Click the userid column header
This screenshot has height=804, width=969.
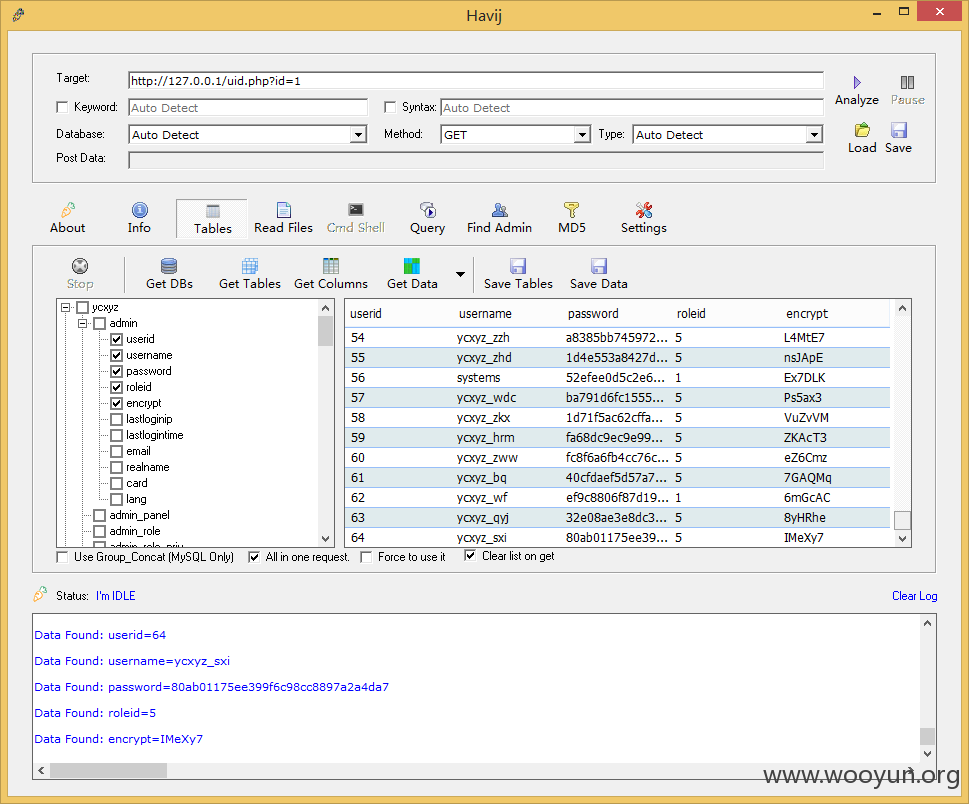point(366,314)
